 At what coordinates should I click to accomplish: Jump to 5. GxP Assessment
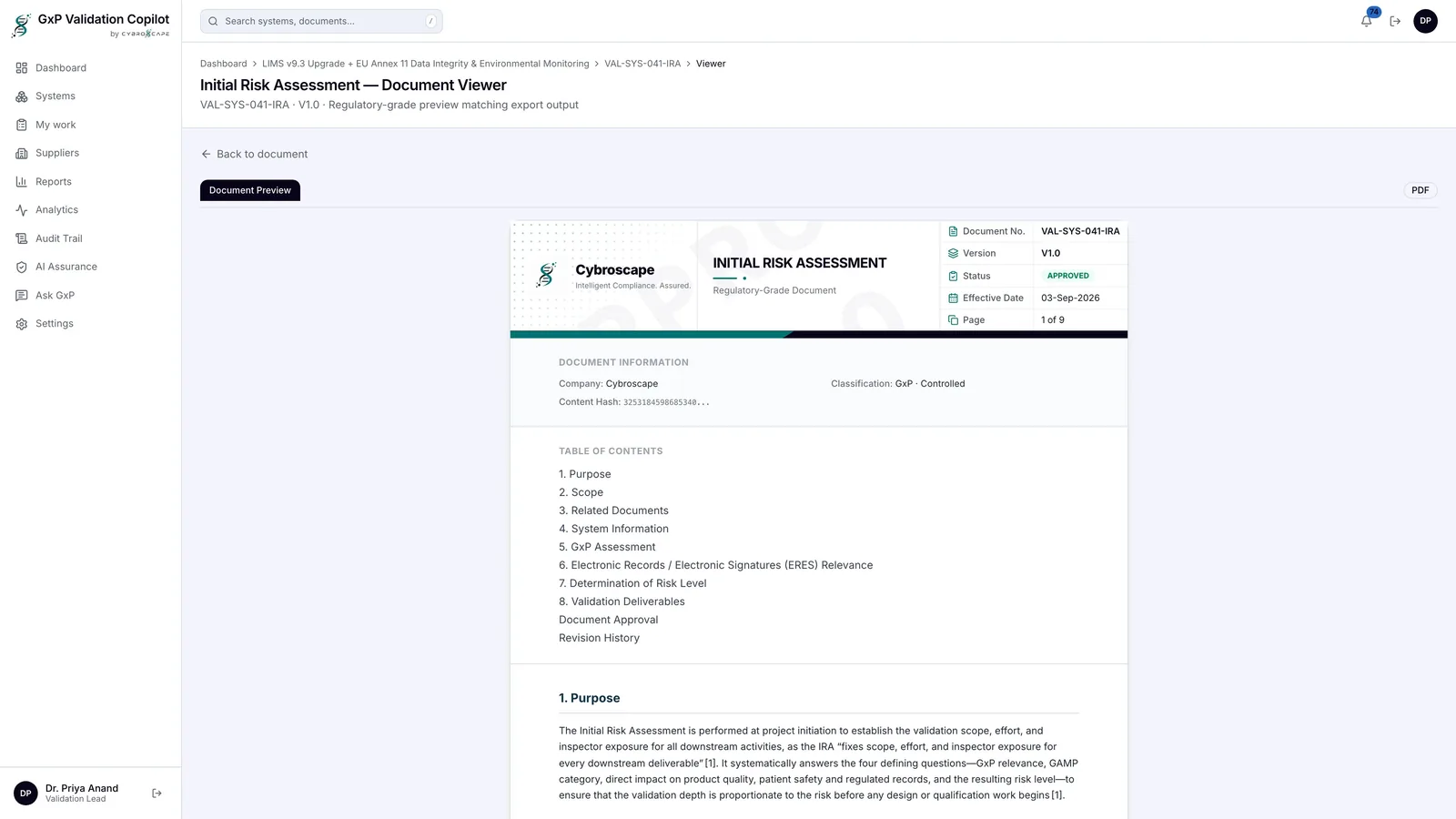607,547
